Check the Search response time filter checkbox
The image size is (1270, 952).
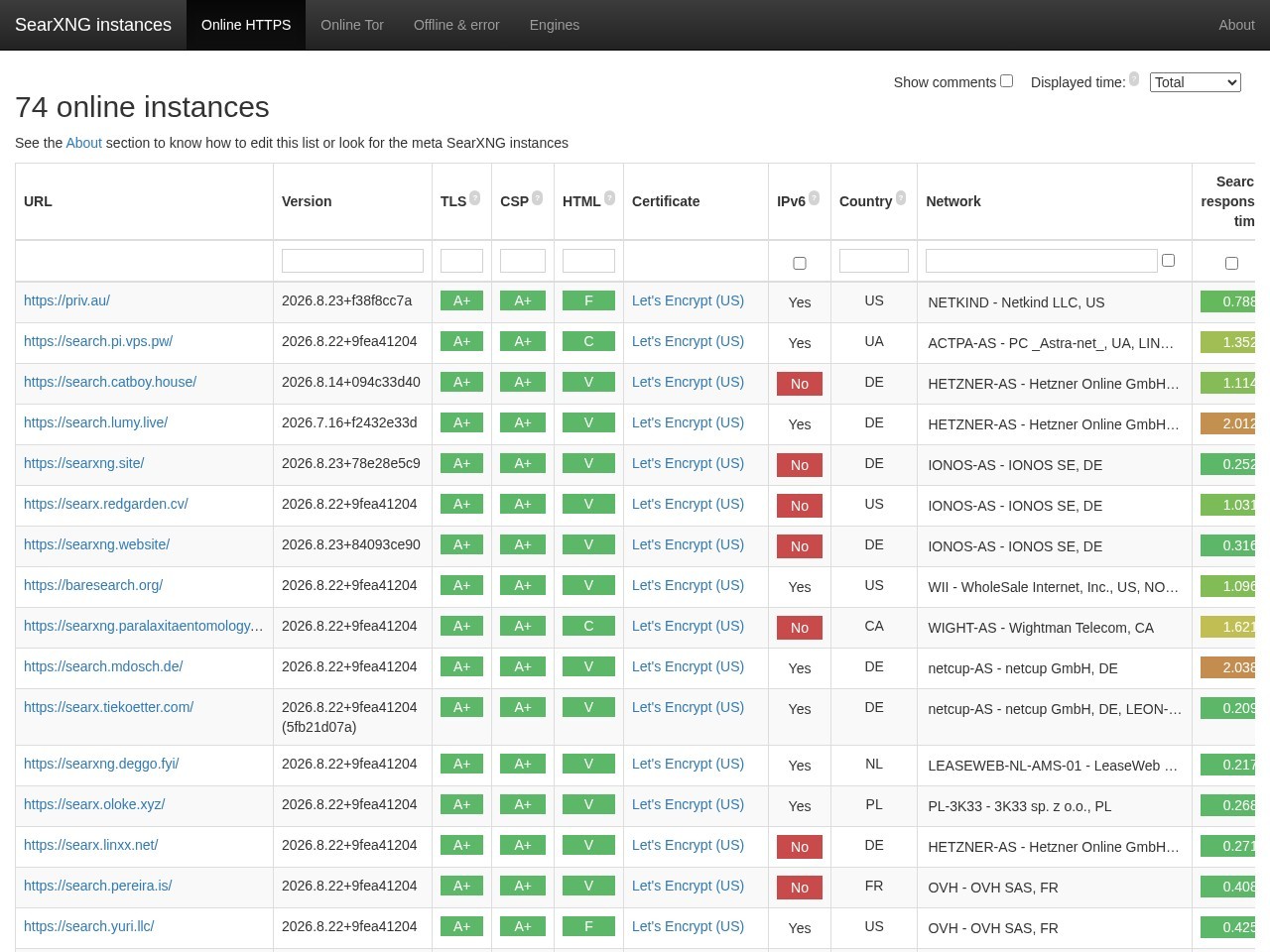coord(1231,264)
